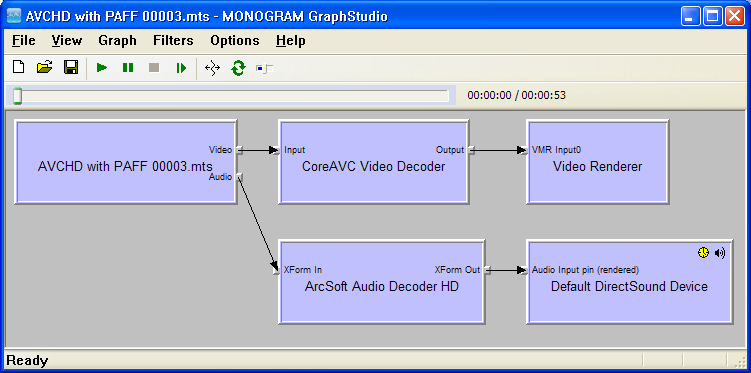Stop the graph using the gray square
This screenshot has height=373, width=751.
point(154,68)
